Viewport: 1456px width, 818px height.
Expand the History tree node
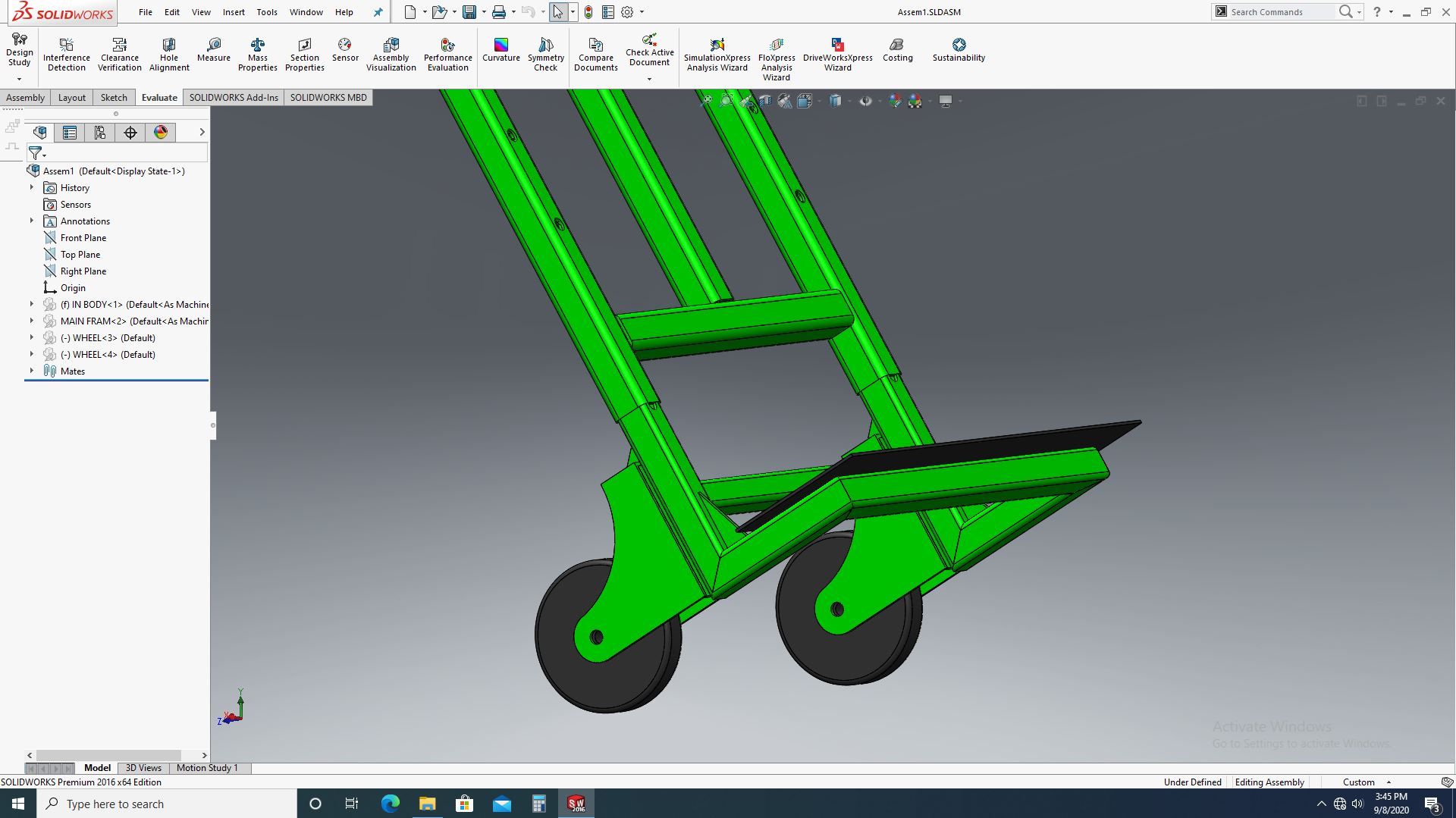(x=32, y=187)
